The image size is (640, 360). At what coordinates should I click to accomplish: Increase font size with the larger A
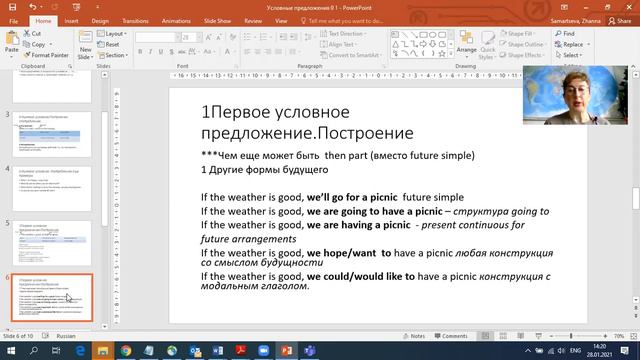coord(209,38)
